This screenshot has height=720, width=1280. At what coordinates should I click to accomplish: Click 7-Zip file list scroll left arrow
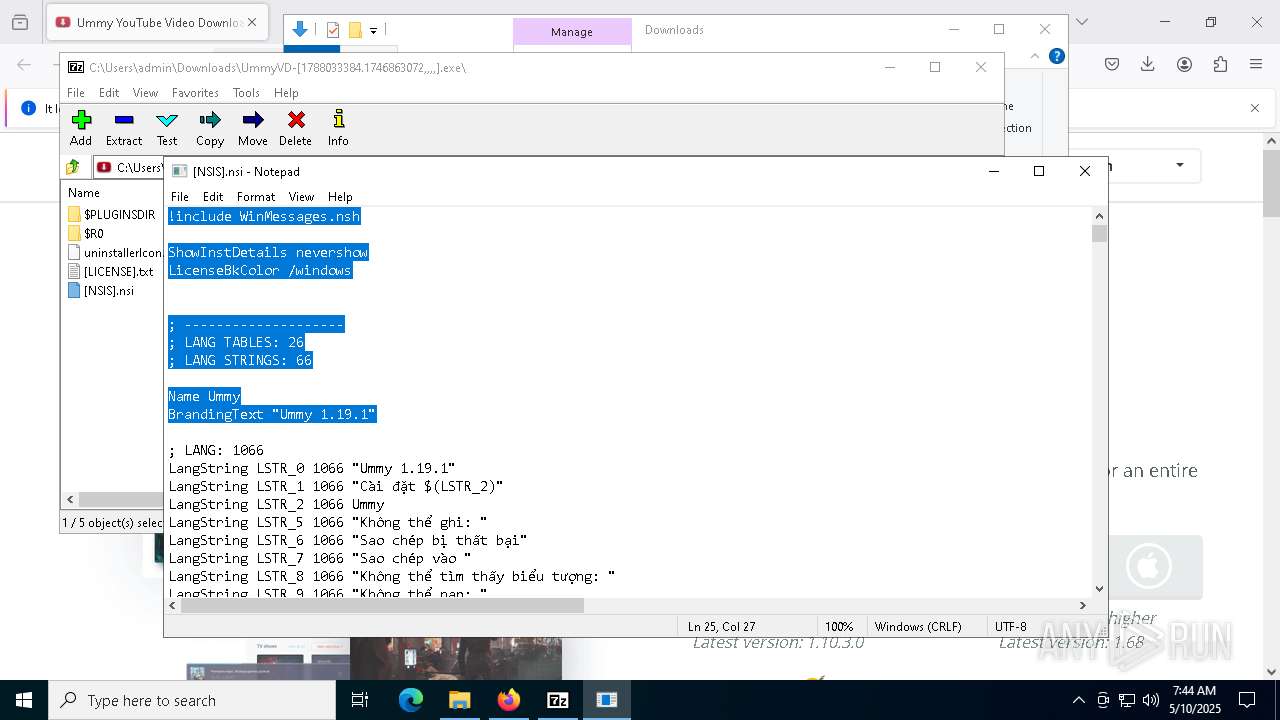70,499
